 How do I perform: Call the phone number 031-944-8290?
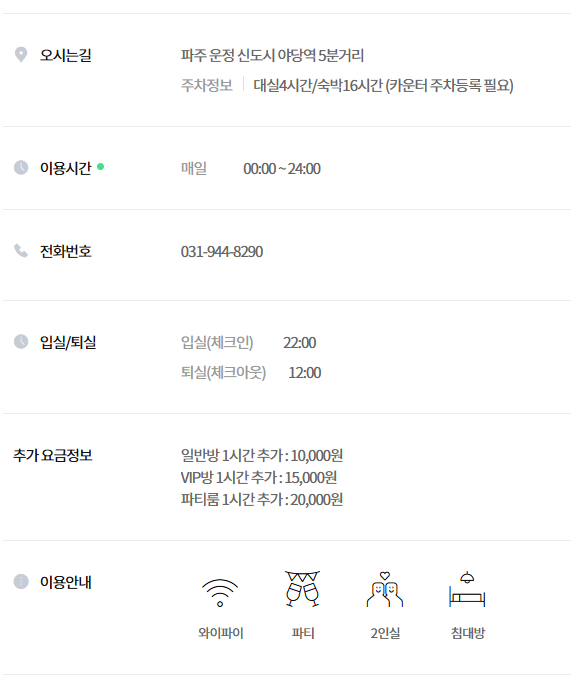pos(222,252)
